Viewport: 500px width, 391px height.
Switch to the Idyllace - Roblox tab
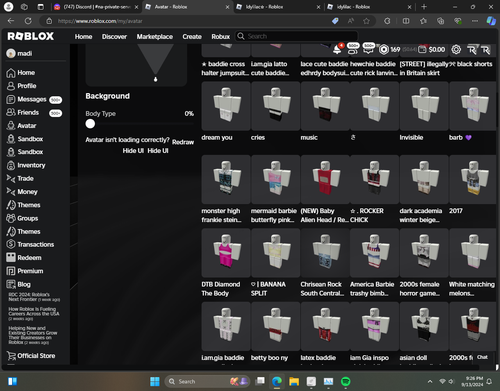[x=277, y=7]
